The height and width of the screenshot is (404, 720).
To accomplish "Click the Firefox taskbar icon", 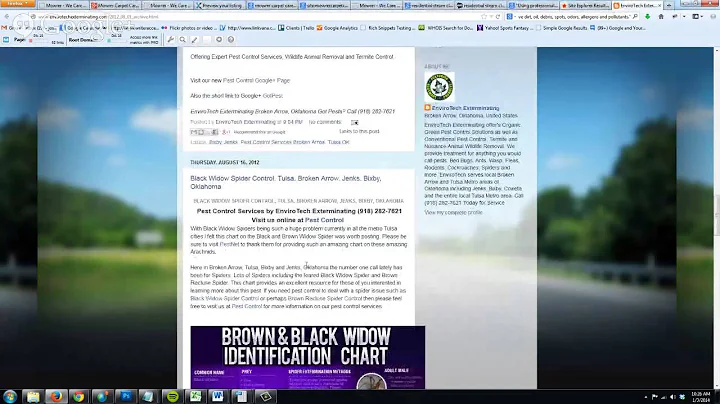I will pyautogui.click(x=56, y=397).
